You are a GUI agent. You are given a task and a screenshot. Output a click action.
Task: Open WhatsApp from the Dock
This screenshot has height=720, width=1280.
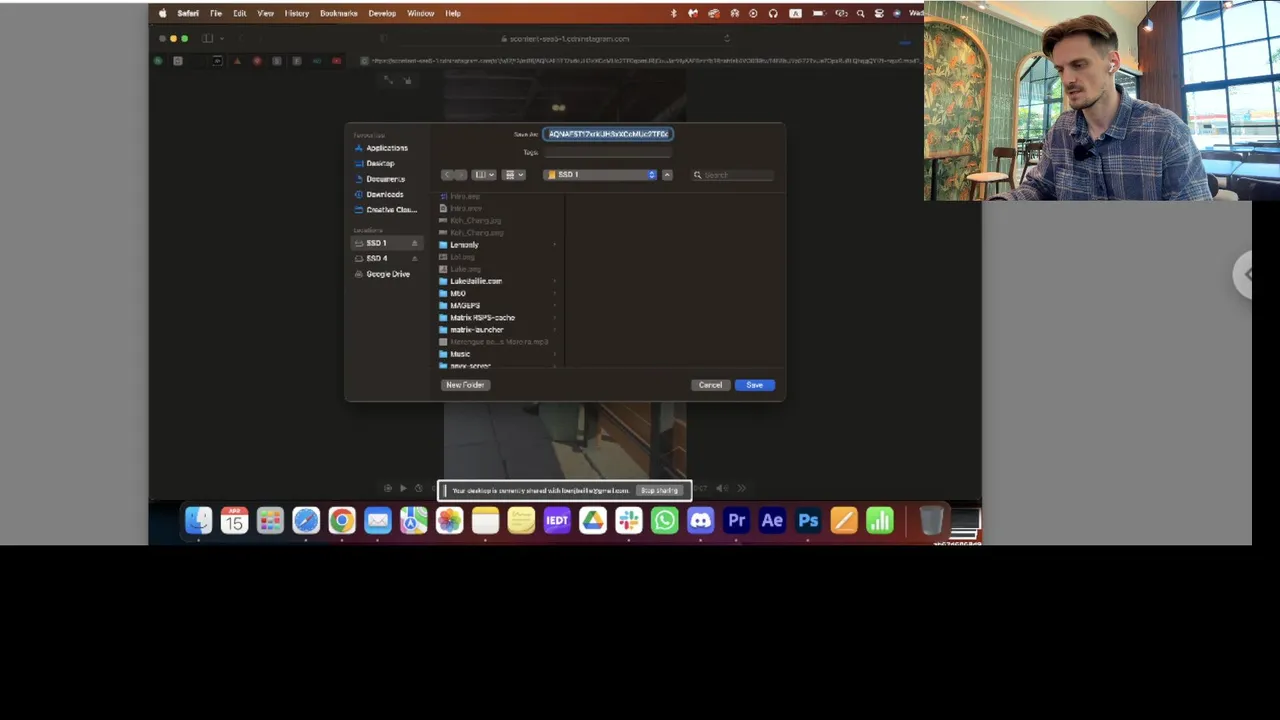point(665,520)
